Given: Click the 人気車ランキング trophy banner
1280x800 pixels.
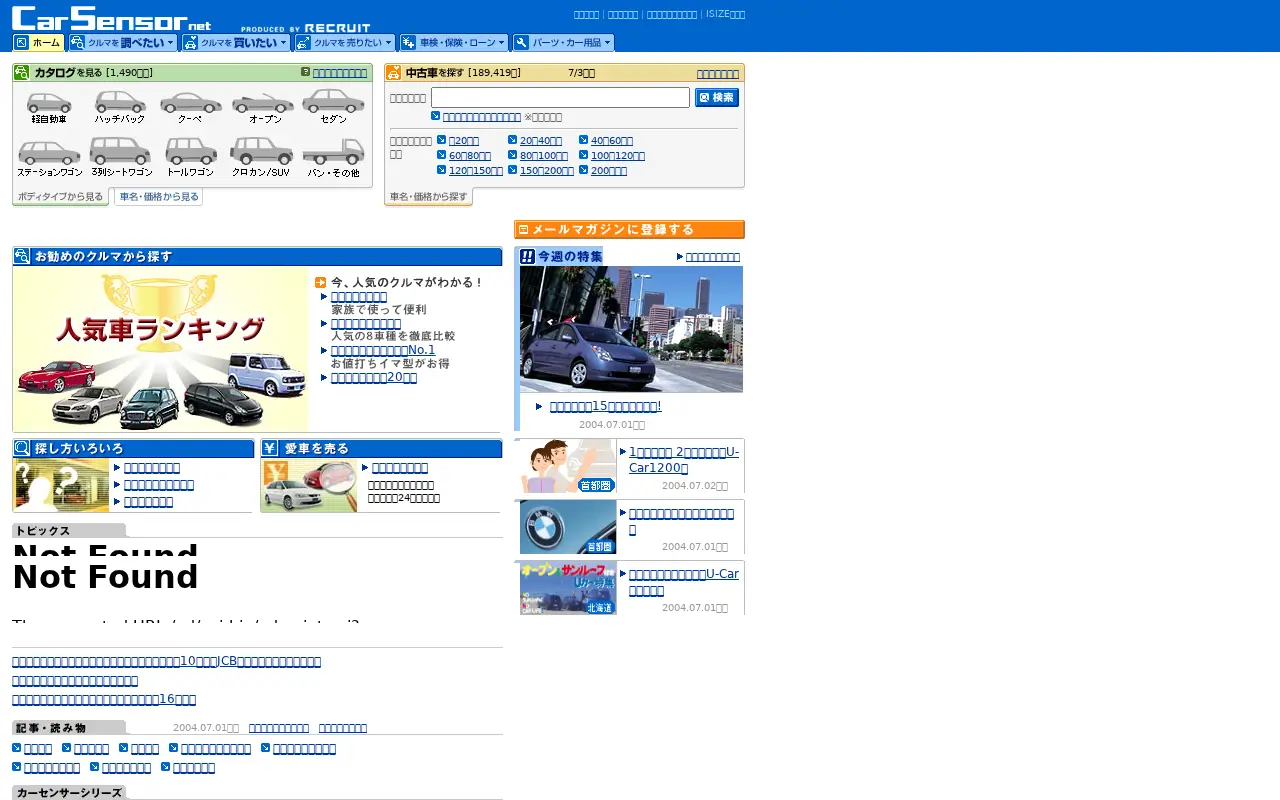Looking at the screenshot, I should coord(160,349).
